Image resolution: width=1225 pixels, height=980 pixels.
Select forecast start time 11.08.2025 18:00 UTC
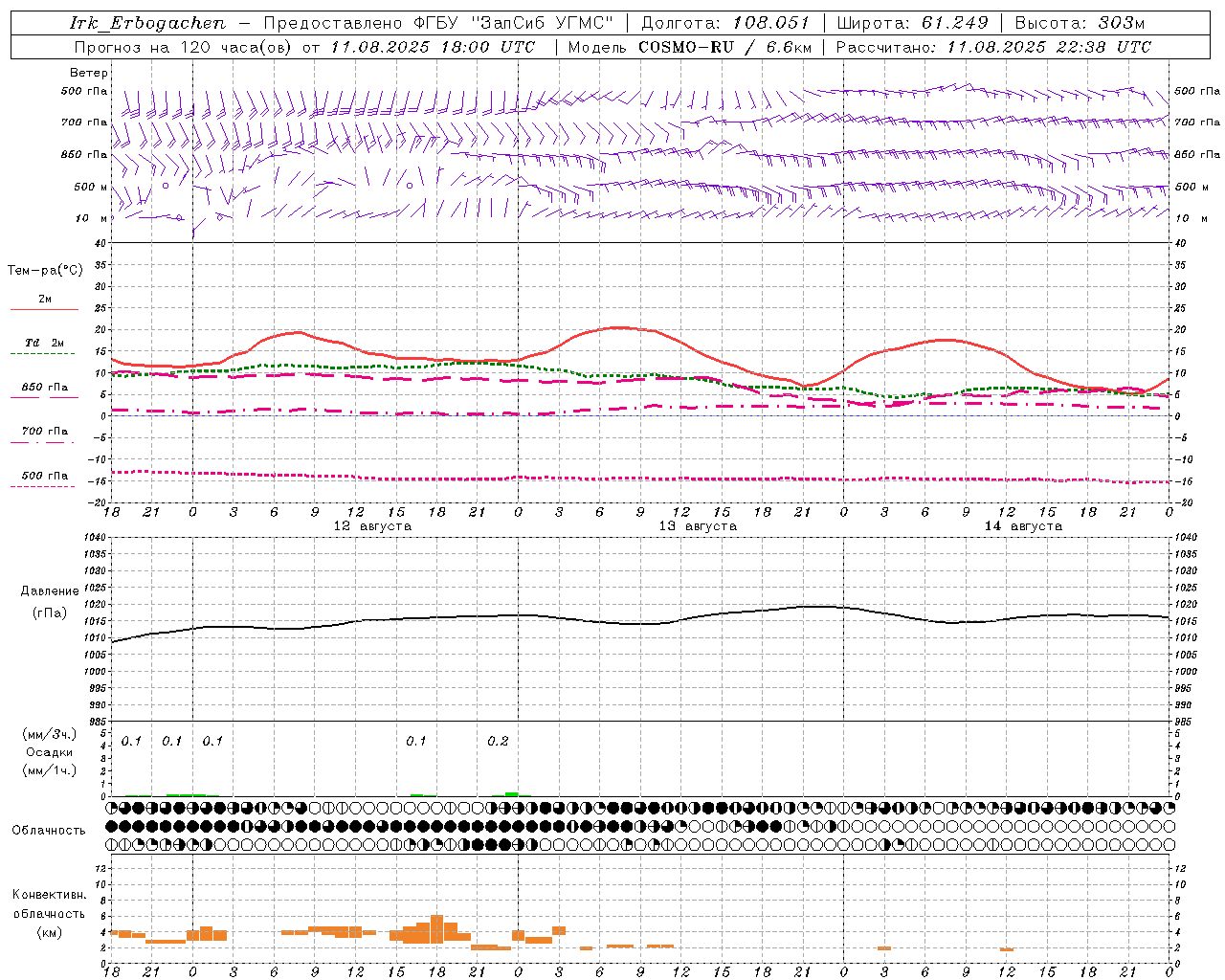tap(433, 47)
